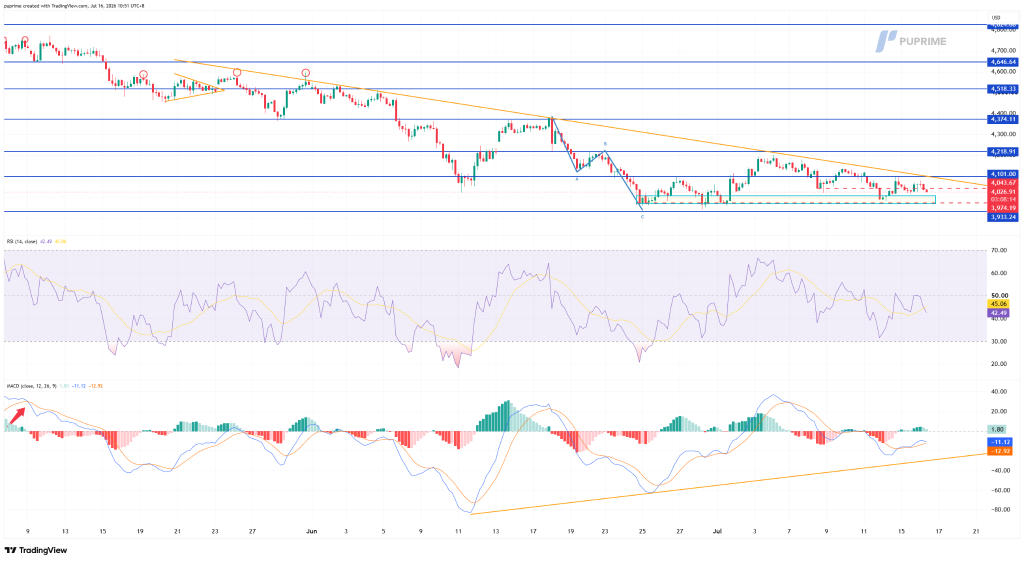The image size is (1024, 562).
Task: Click the wave label B at the swing high
Action: point(605,144)
